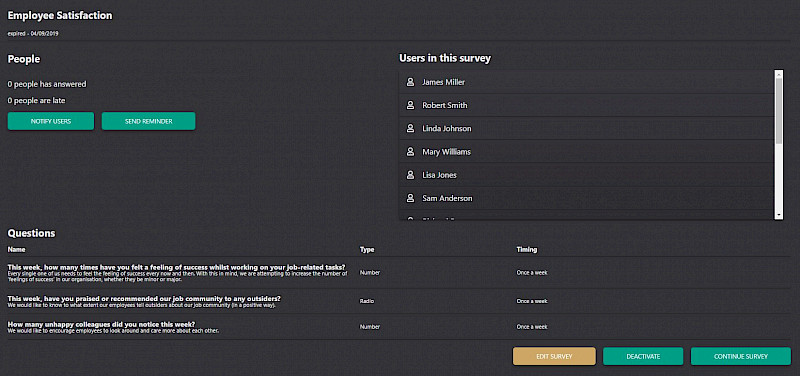Viewport: 800px width, 376px height.
Task: Click 'Once a week' for radio question
Action: coord(532,301)
